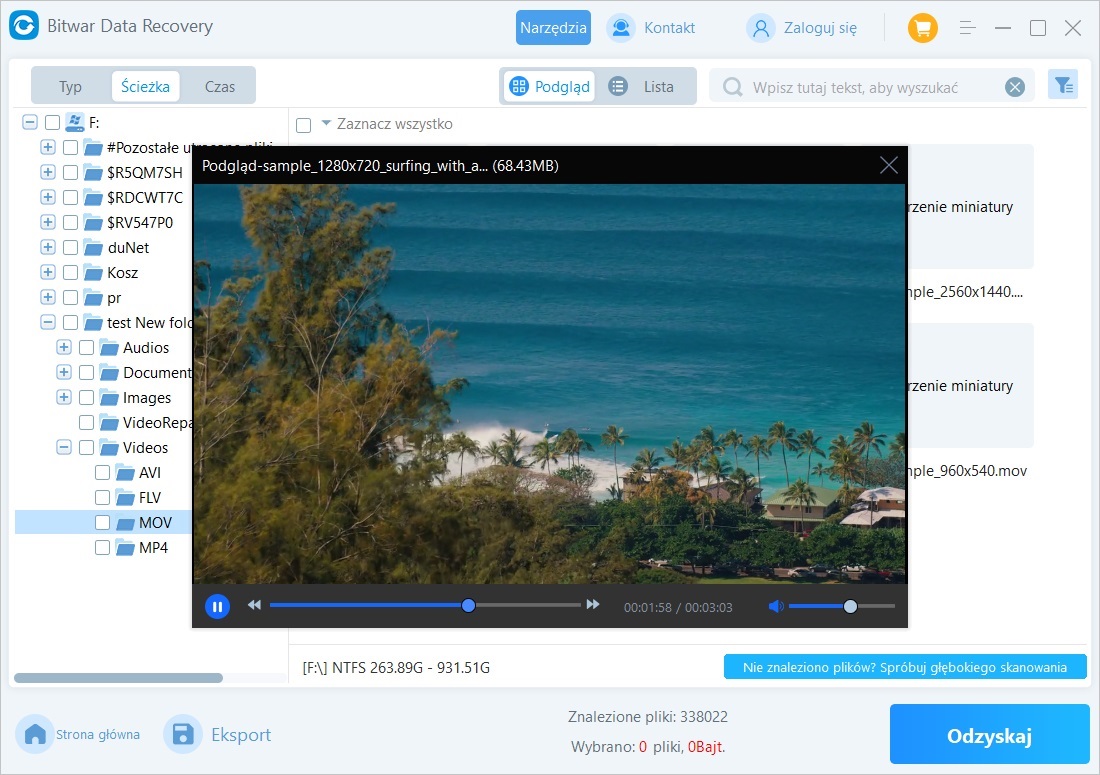This screenshot has height=775, width=1100.
Task: Open the filter options icon
Action: 1062,86
